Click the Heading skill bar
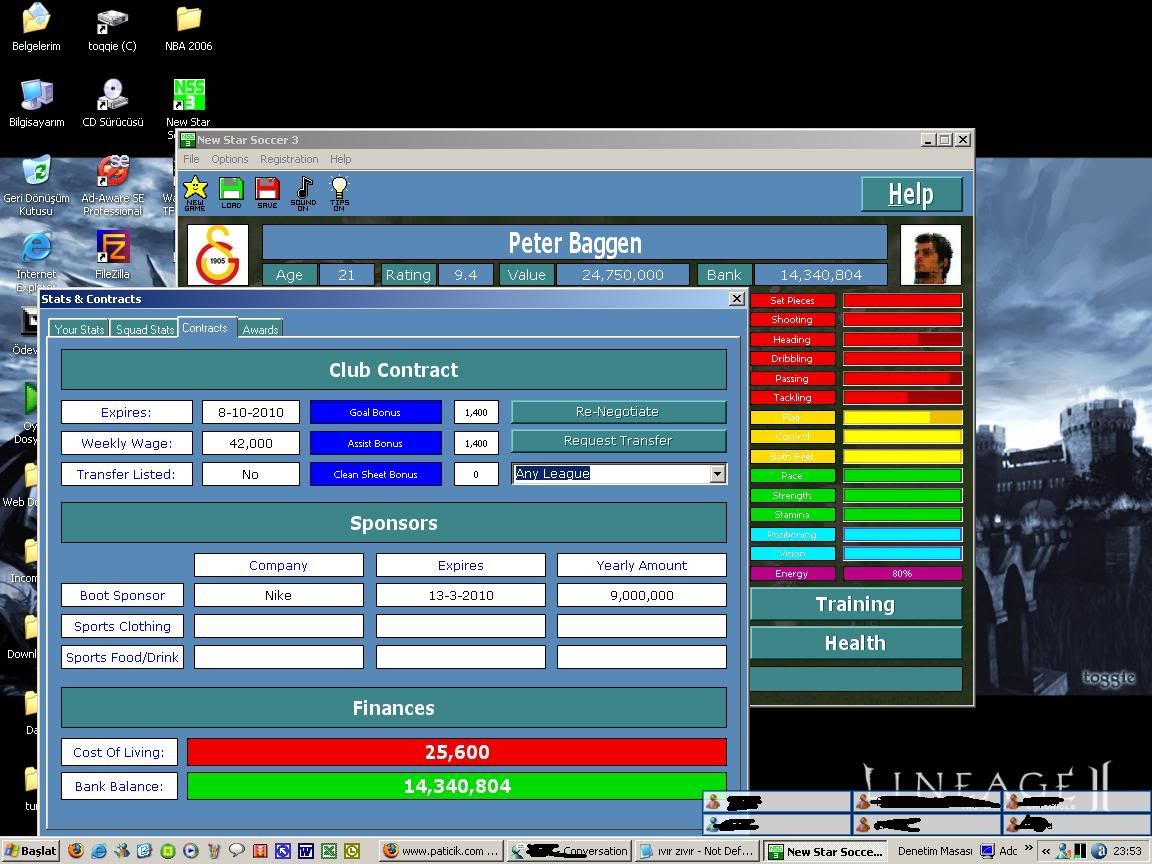Screen dimensions: 1152x864 click(x=902, y=339)
